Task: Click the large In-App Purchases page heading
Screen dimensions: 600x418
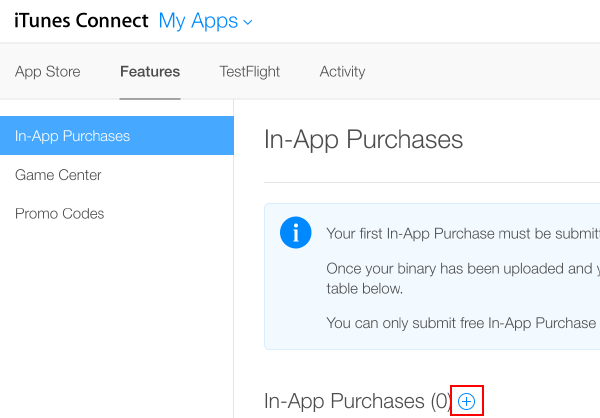Action: [x=363, y=139]
